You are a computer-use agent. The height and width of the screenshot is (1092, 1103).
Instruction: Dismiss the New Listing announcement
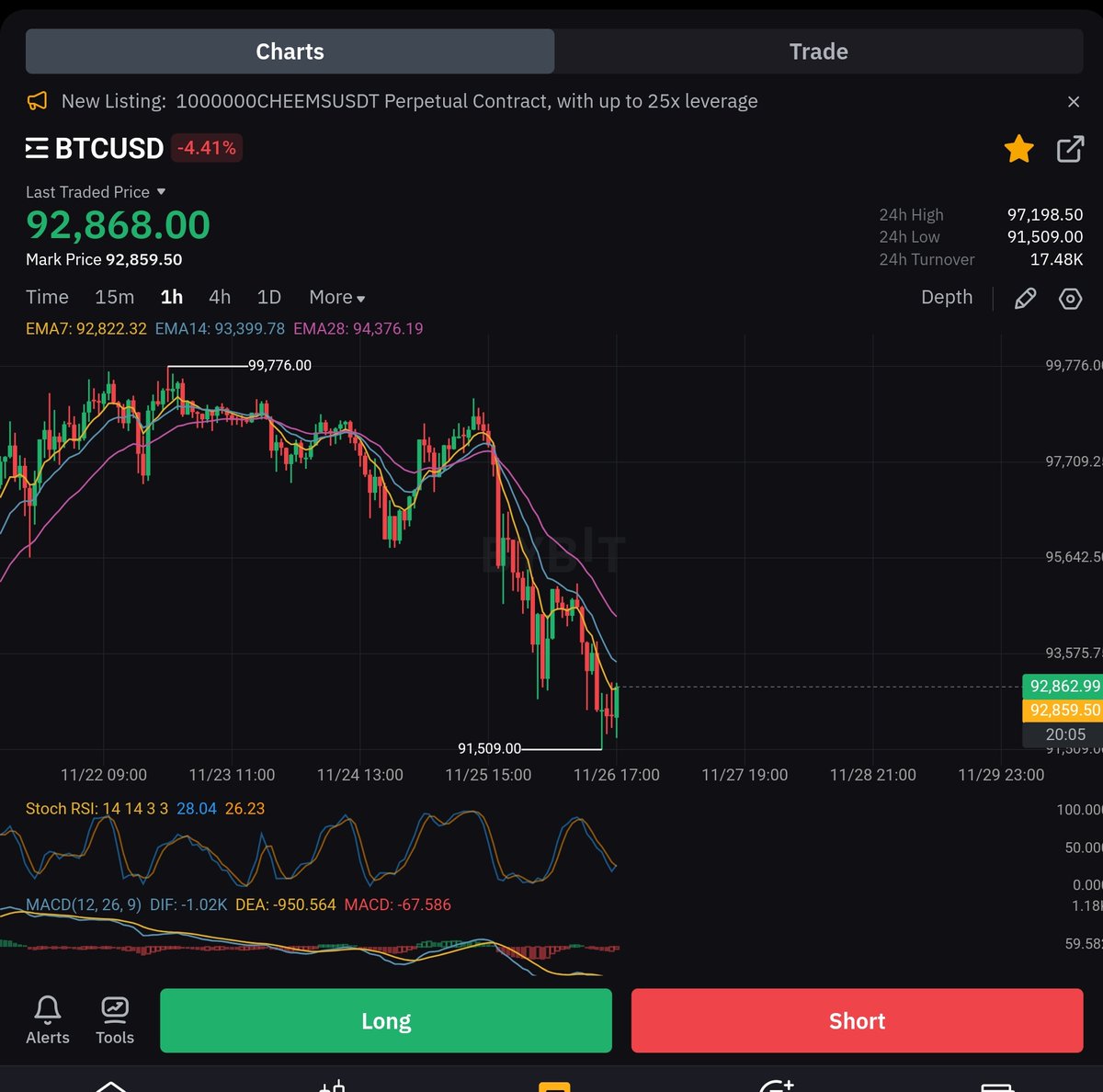tap(1072, 101)
